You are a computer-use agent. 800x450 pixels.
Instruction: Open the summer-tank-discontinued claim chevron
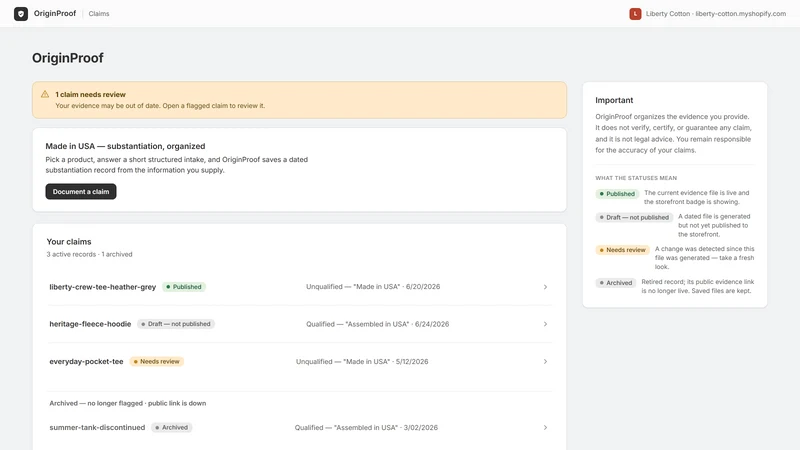point(545,428)
